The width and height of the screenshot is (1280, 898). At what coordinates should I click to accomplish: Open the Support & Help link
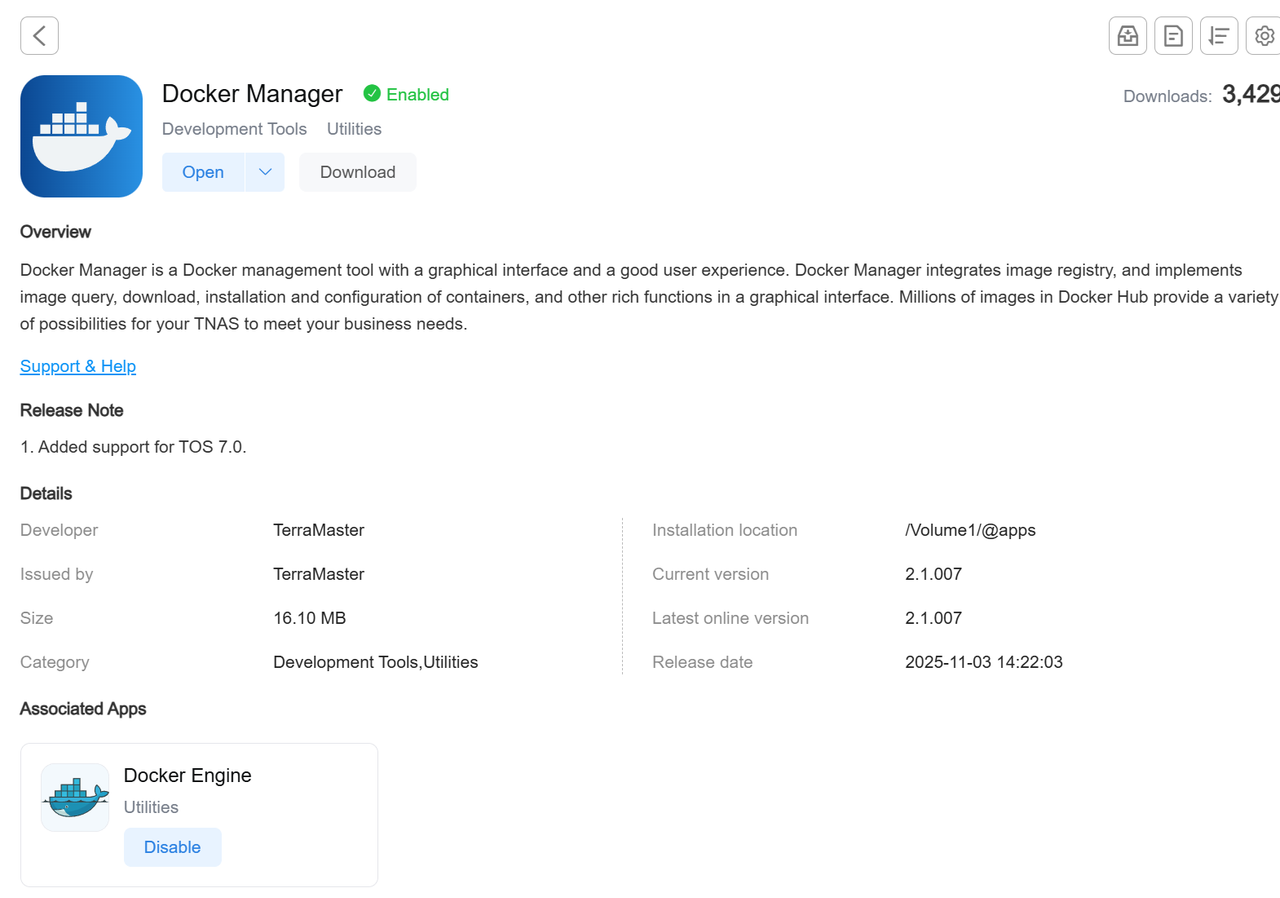click(78, 366)
